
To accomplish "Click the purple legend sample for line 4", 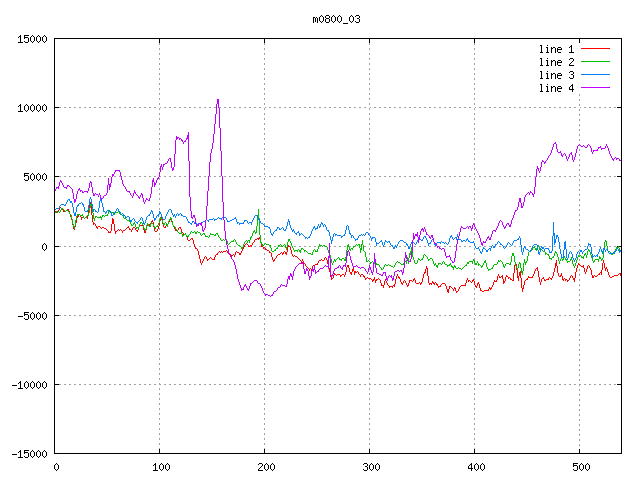I will (596, 88).
